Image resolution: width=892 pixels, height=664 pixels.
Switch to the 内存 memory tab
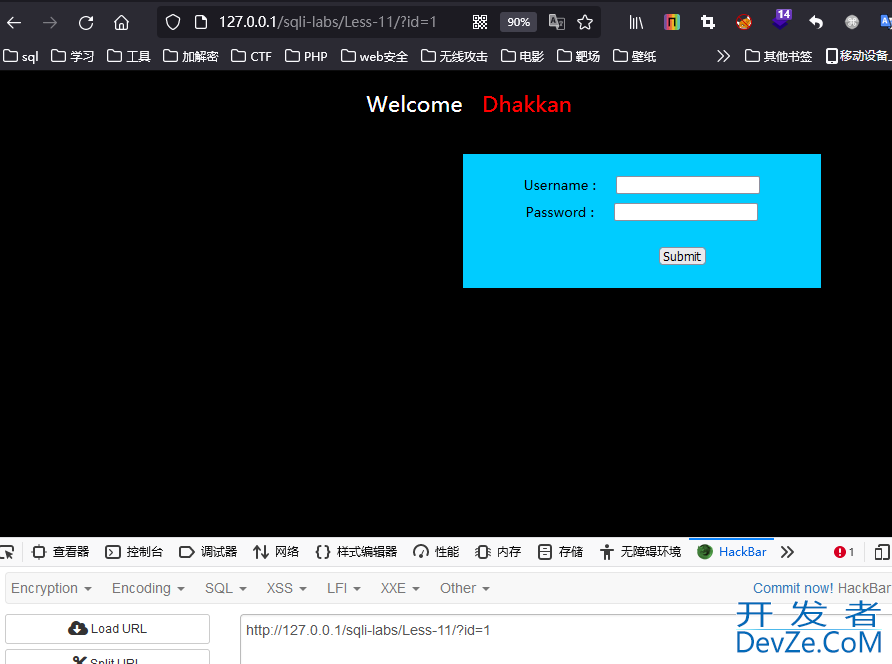pos(498,552)
